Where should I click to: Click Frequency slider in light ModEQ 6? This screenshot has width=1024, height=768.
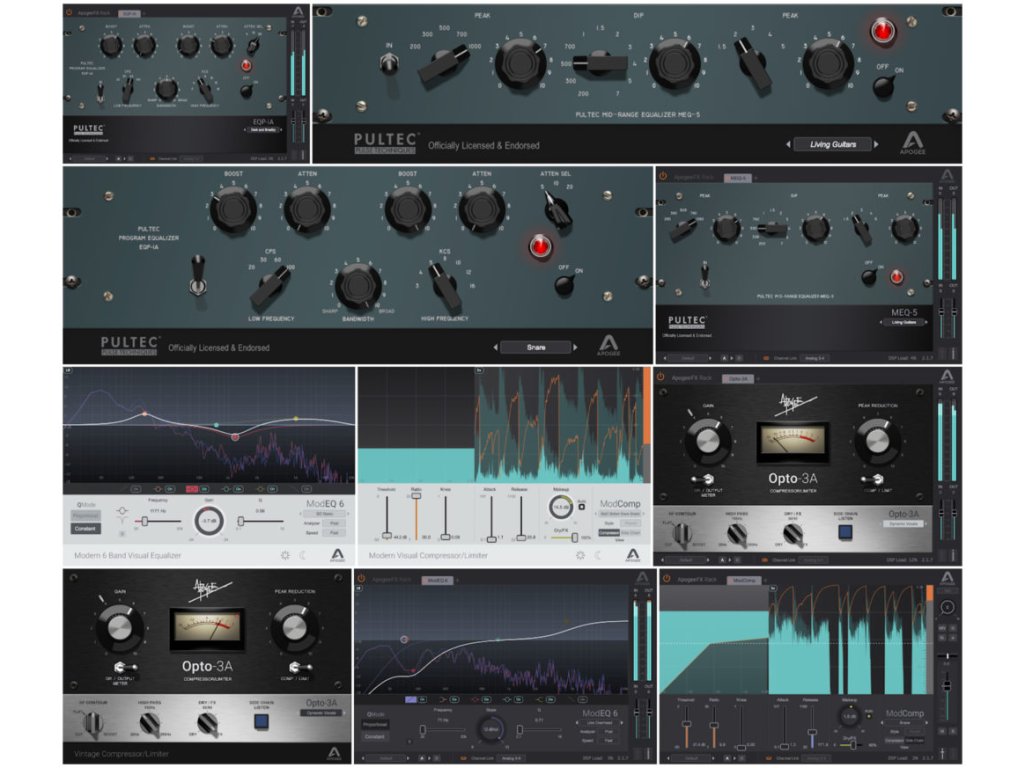(157, 521)
